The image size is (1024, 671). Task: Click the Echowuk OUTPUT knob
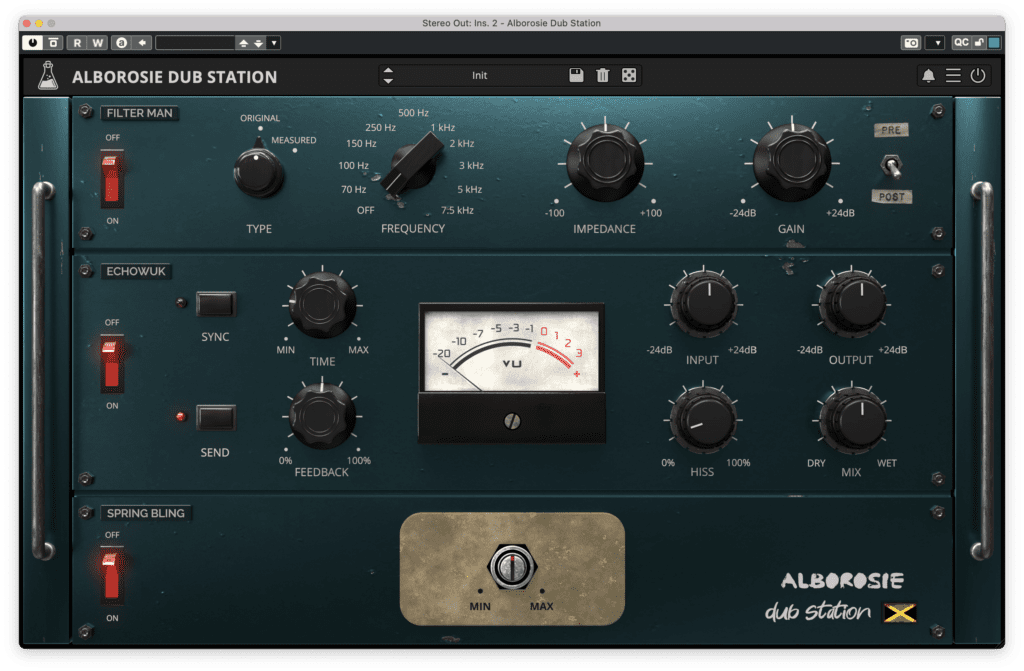click(852, 304)
